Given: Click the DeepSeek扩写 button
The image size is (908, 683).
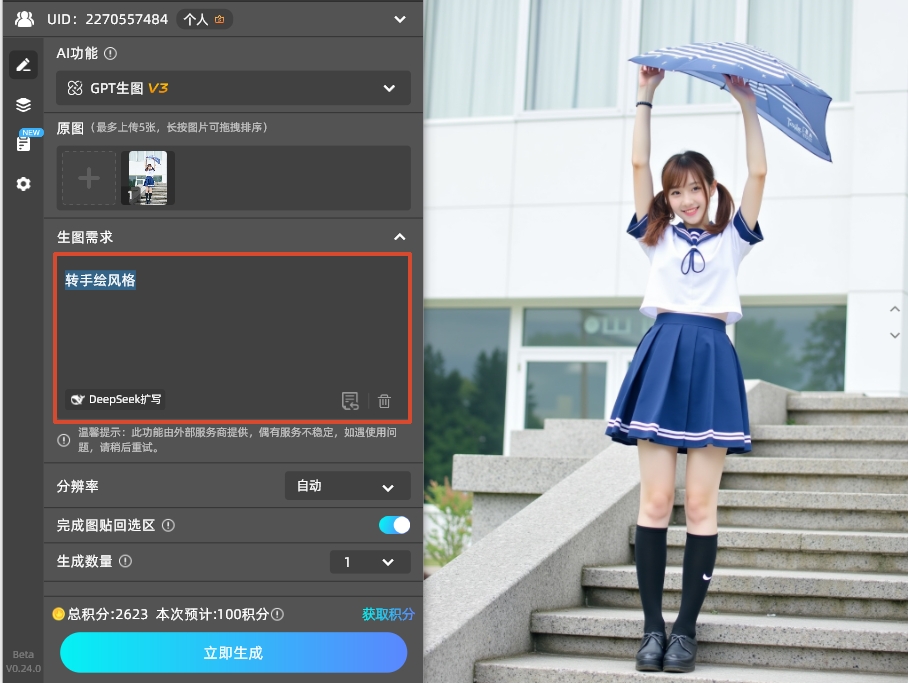Looking at the screenshot, I should click(x=116, y=399).
